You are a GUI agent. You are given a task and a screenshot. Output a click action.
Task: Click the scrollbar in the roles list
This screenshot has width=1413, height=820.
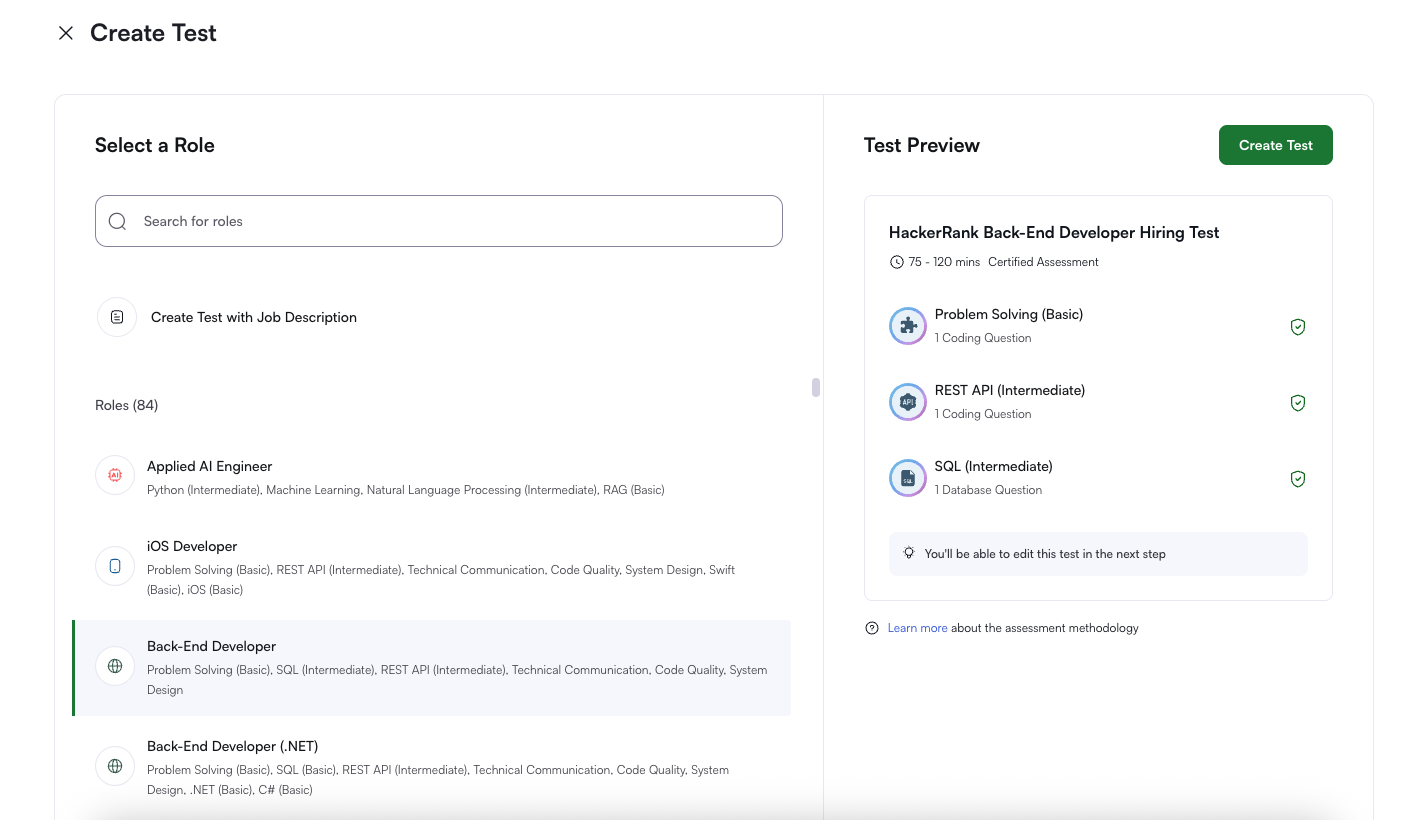click(815, 386)
